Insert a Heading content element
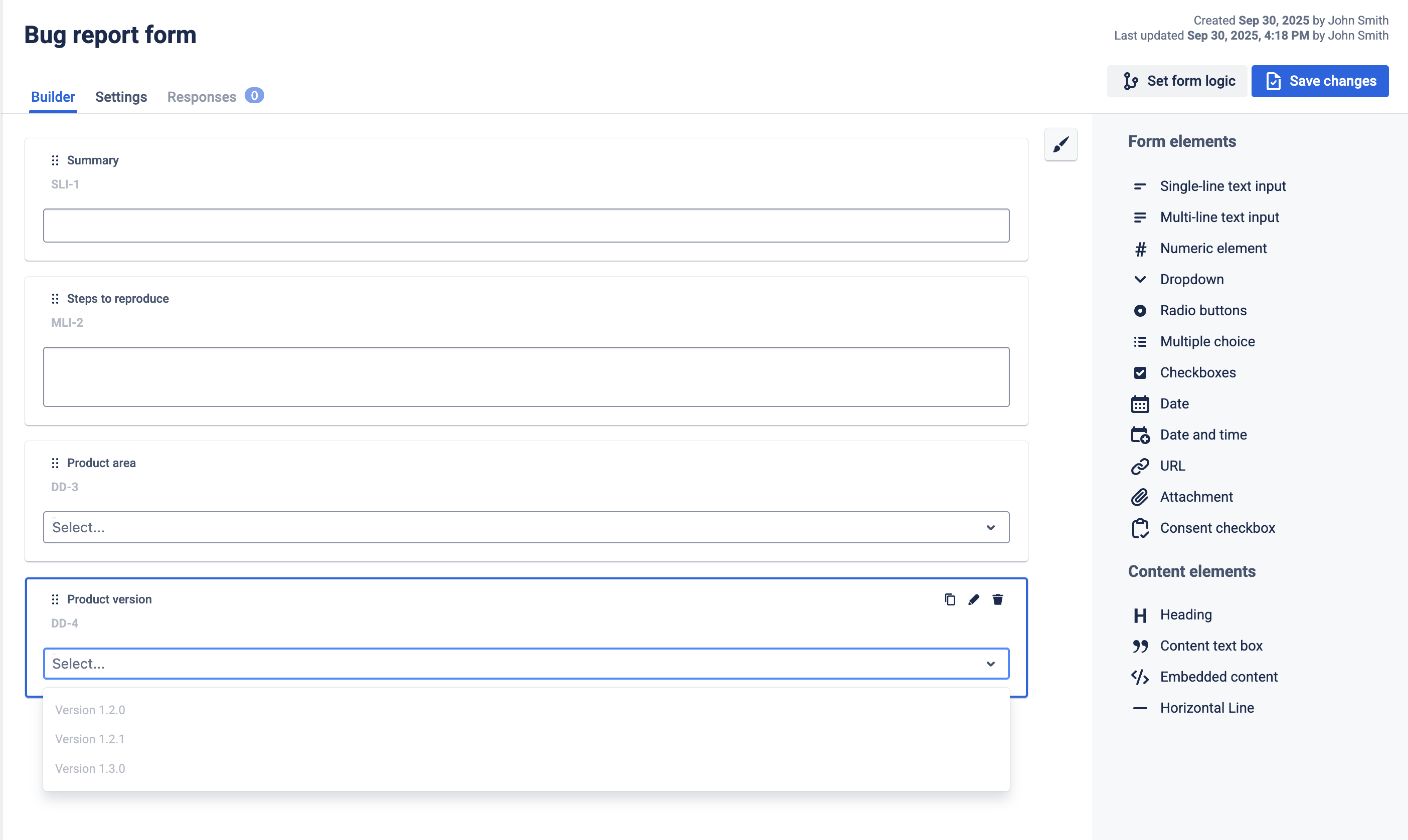1408x840 pixels. coord(1186,615)
